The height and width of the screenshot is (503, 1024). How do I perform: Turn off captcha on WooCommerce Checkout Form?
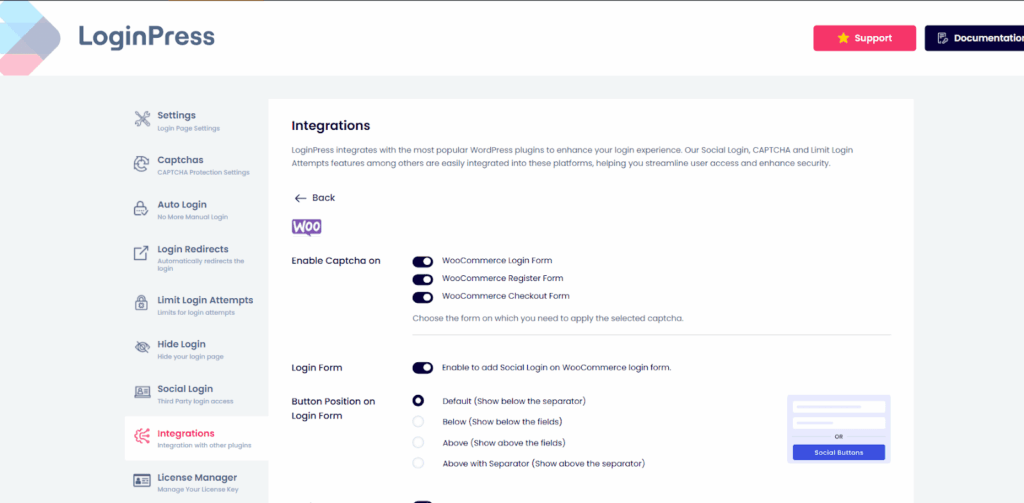point(423,297)
